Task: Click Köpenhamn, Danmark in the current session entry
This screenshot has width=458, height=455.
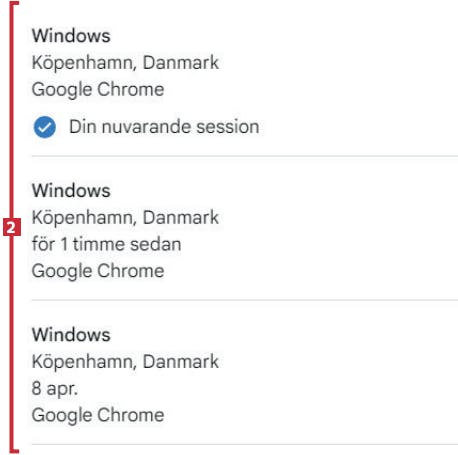Action: (x=125, y=63)
